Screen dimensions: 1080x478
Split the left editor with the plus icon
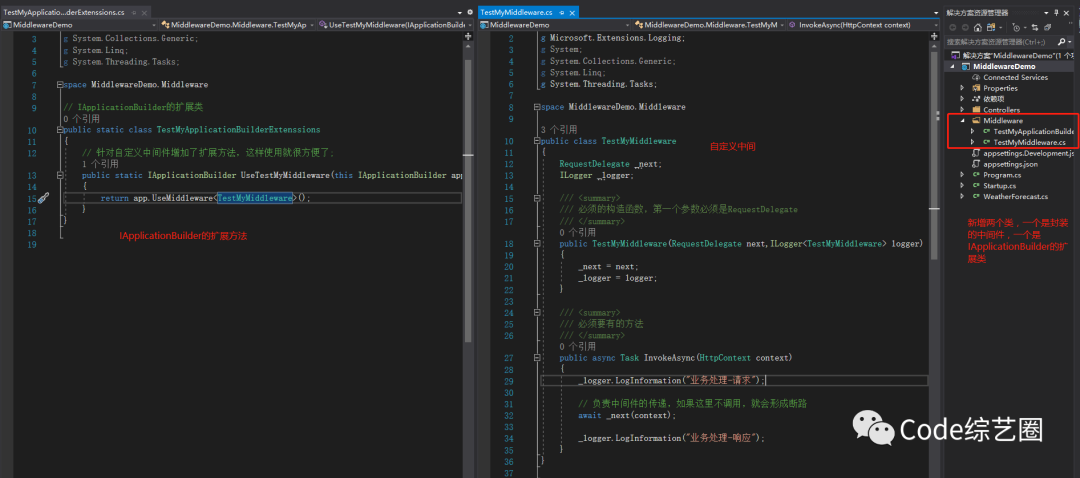pyautogui.click(x=468, y=36)
